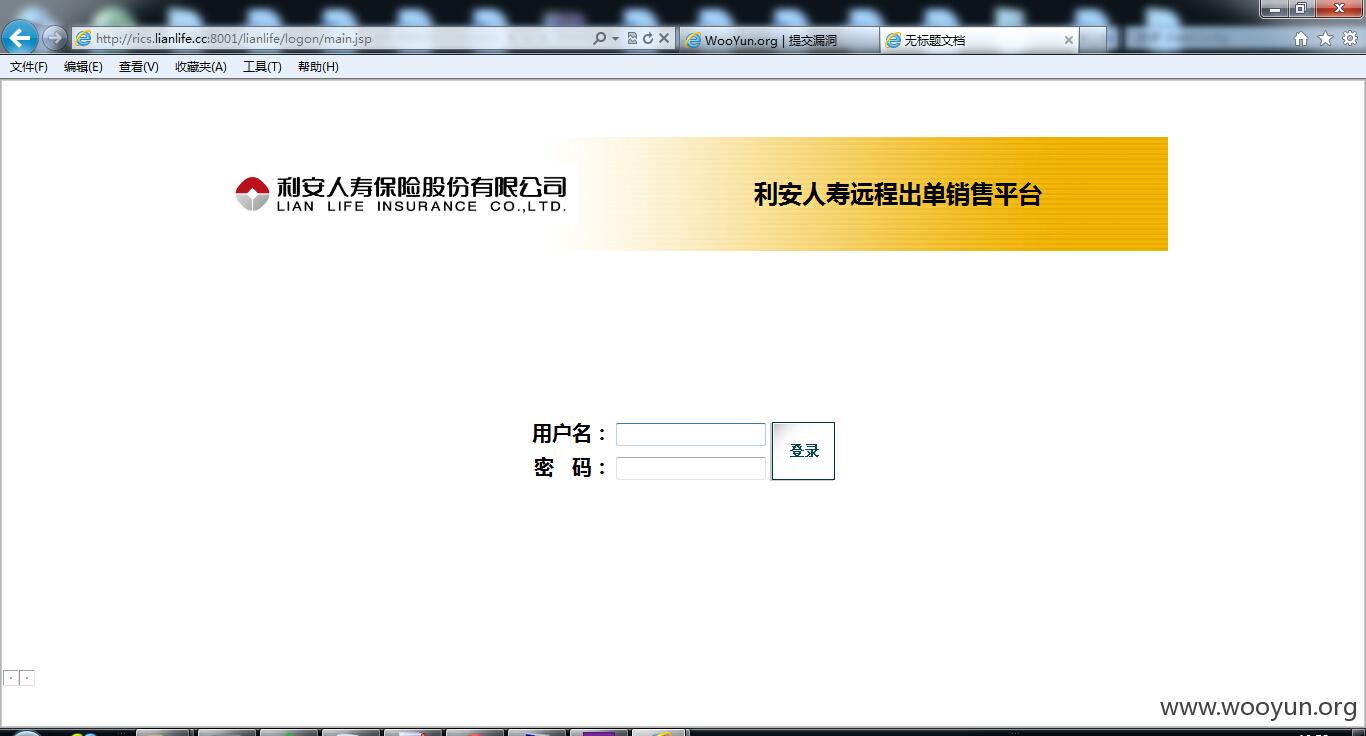Click the 利安人寿远程出单销售平台 banner title
The image size is (1366, 736).
(897, 194)
